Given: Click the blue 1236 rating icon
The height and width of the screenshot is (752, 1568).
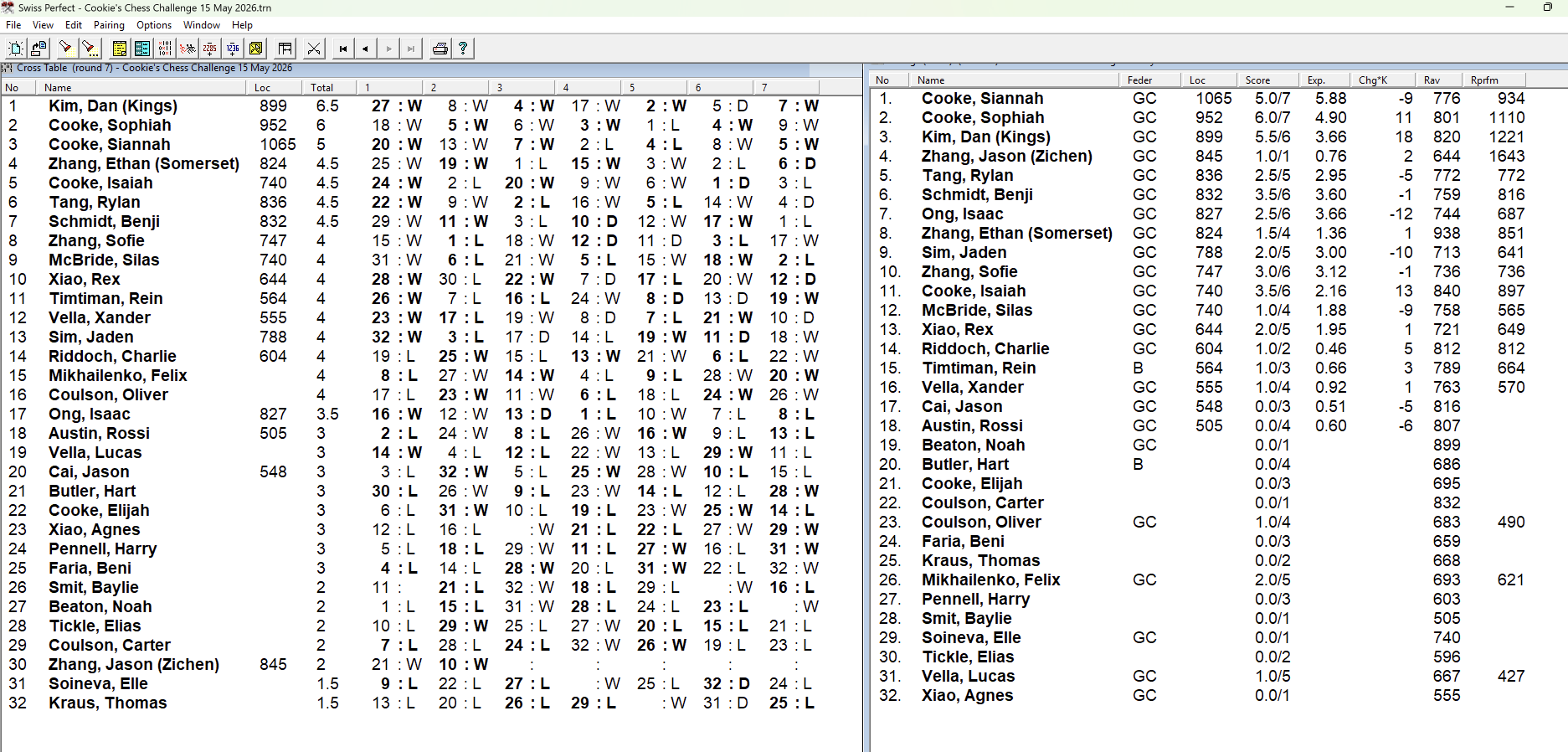Looking at the screenshot, I should coord(233,49).
